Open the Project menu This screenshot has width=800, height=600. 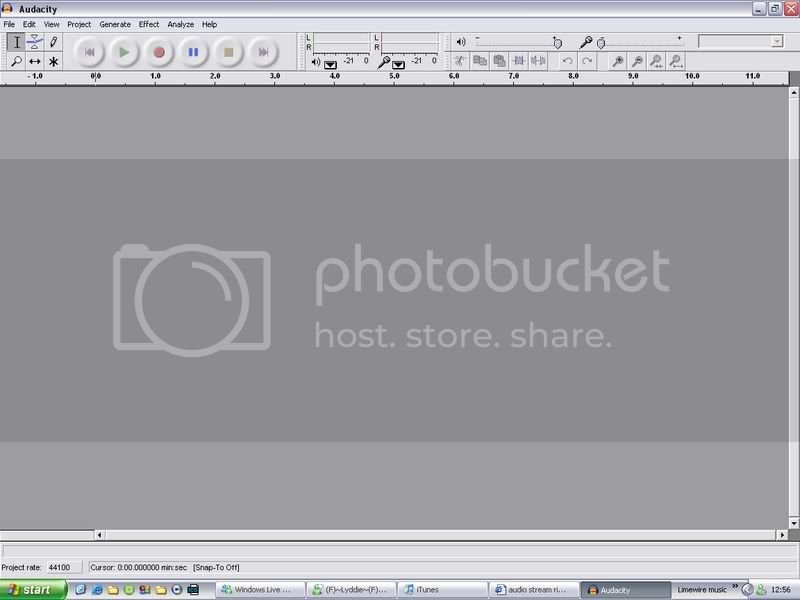pos(79,24)
